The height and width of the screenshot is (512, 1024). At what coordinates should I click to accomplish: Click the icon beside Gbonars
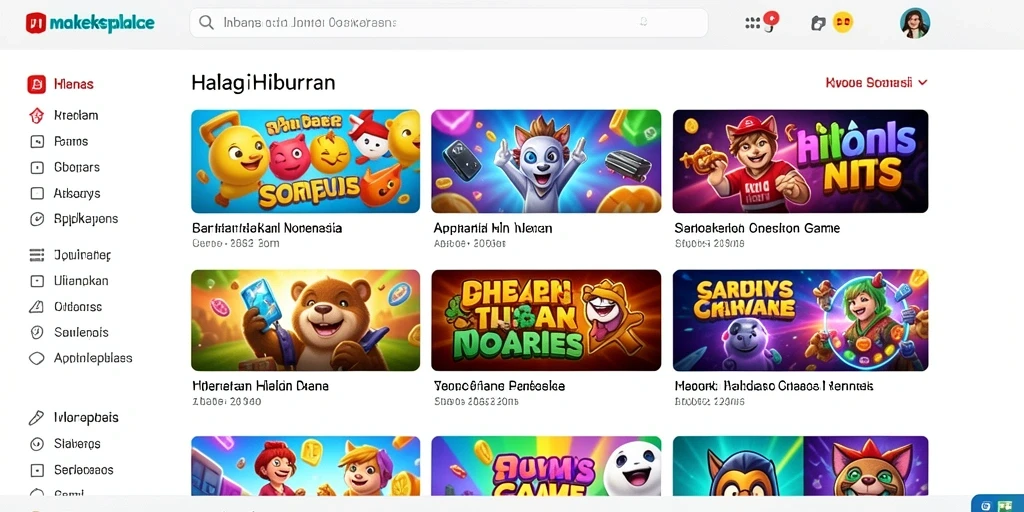click(37, 167)
